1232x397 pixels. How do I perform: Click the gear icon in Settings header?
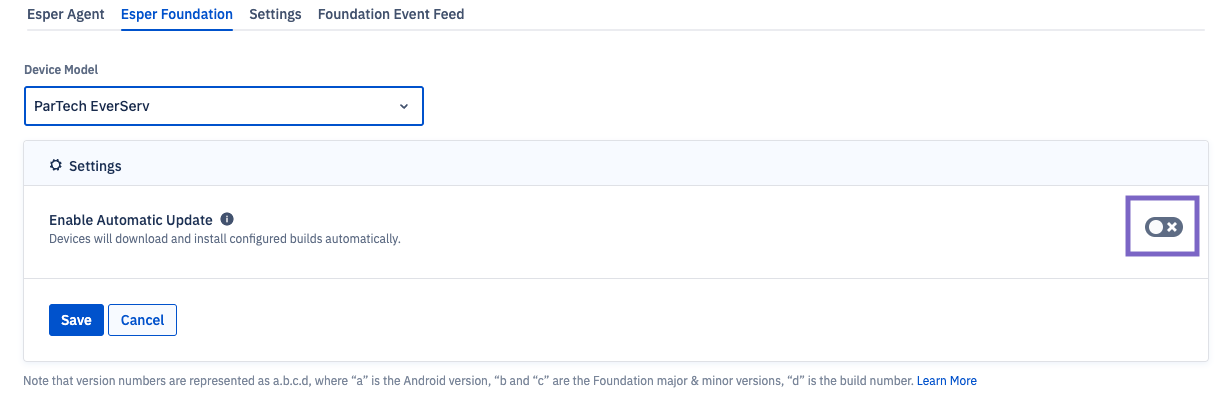point(56,165)
